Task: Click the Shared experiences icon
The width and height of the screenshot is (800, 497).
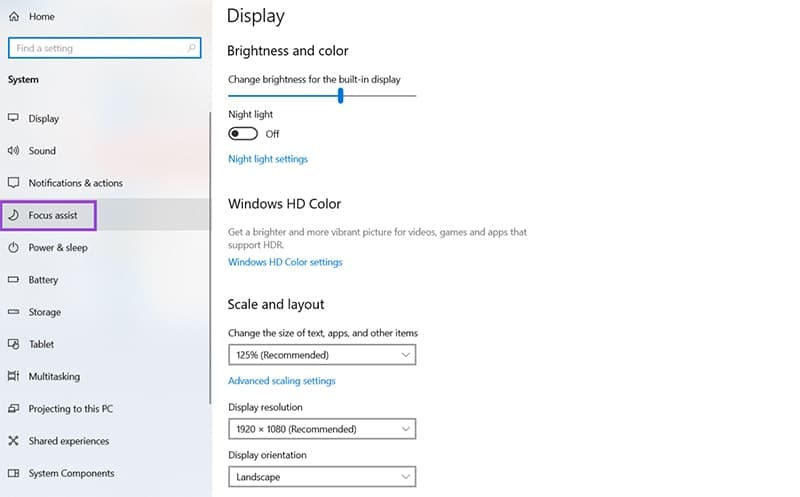Action: [x=14, y=440]
